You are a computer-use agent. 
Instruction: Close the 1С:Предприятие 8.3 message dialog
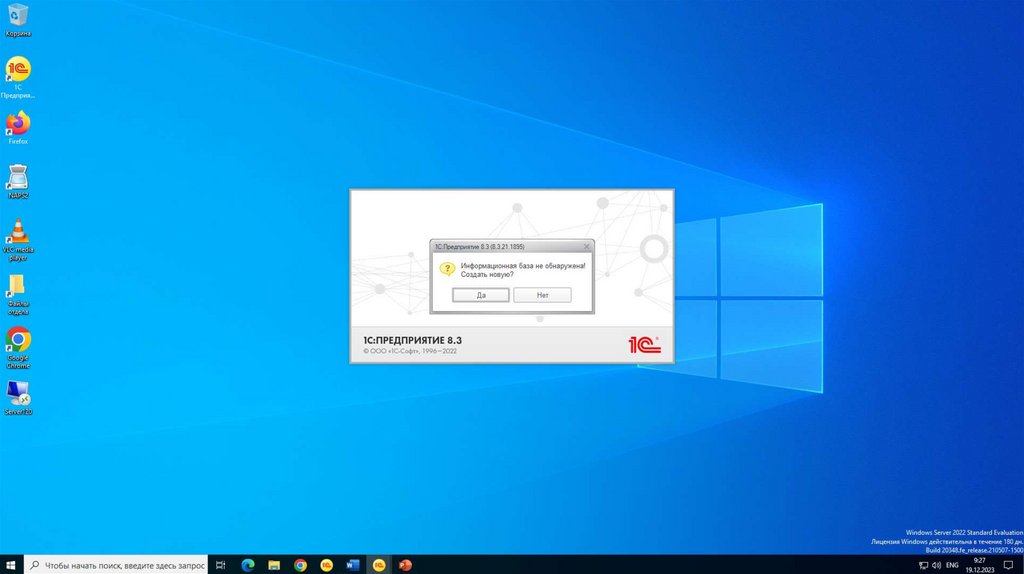point(586,247)
